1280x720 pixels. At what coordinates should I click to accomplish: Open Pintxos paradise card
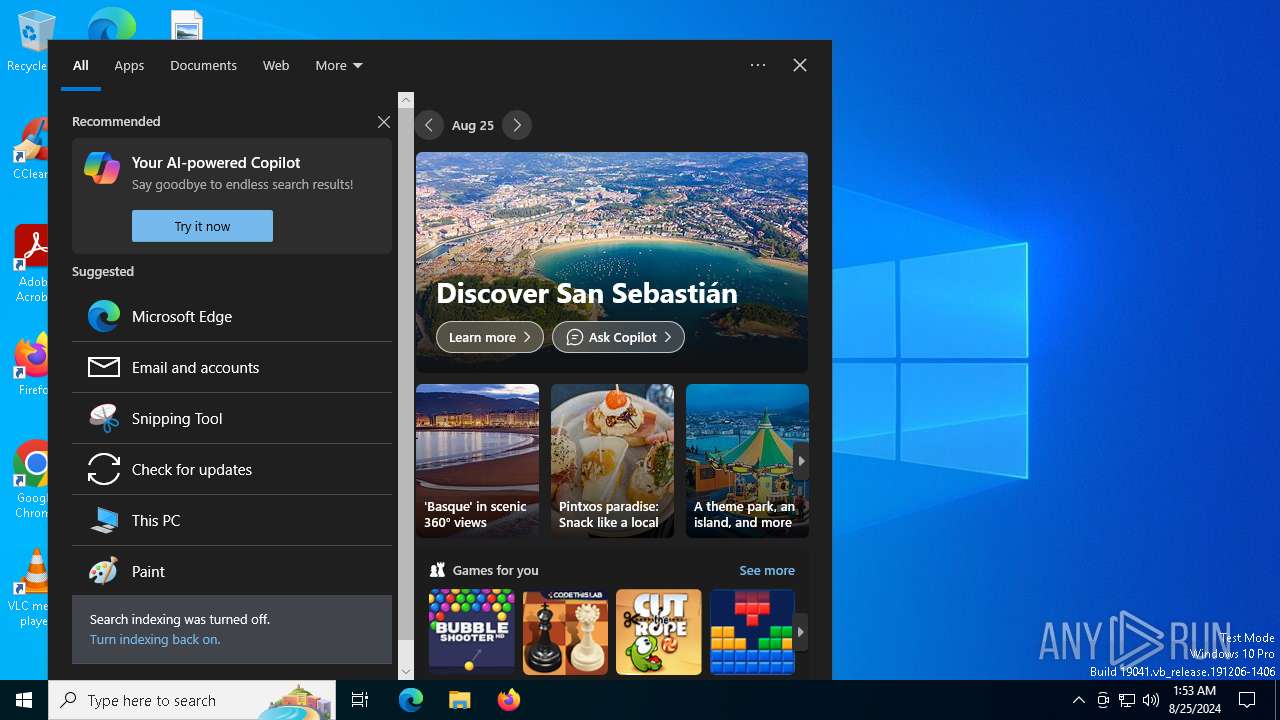pyautogui.click(x=612, y=461)
